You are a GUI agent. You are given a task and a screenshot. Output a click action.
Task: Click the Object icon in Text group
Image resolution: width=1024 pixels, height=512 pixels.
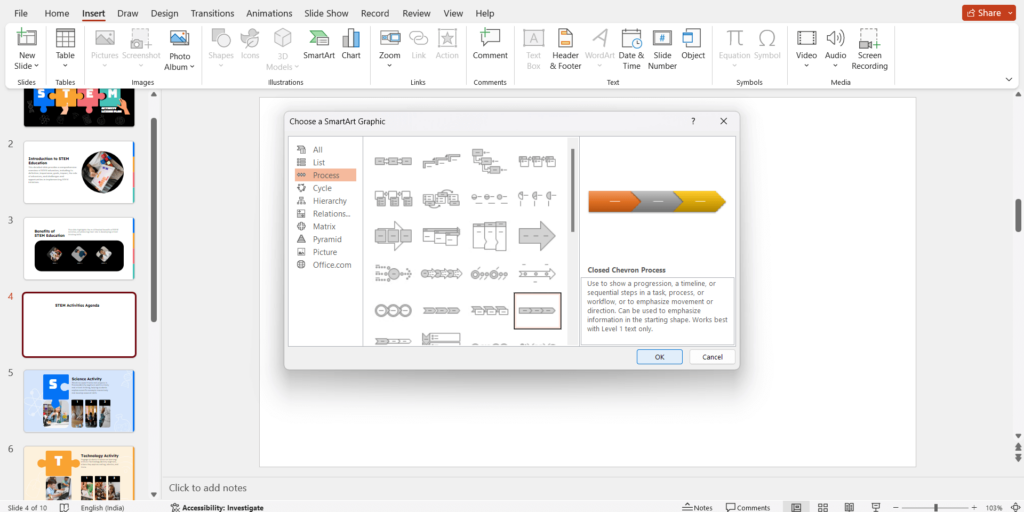click(x=693, y=43)
